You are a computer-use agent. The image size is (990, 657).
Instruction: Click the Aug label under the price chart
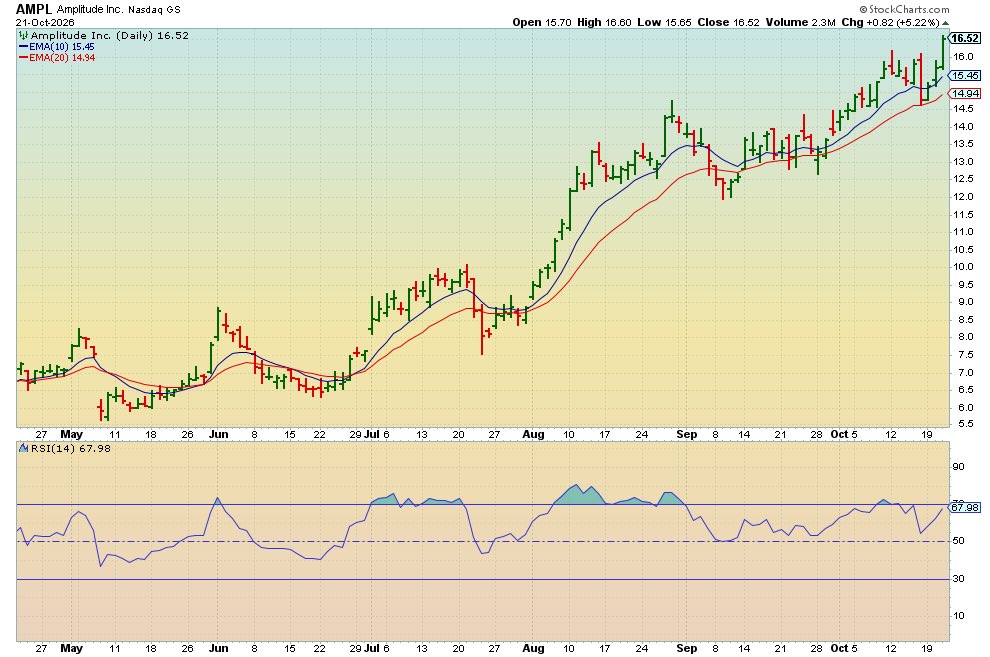pyautogui.click(x=534, y=434)
